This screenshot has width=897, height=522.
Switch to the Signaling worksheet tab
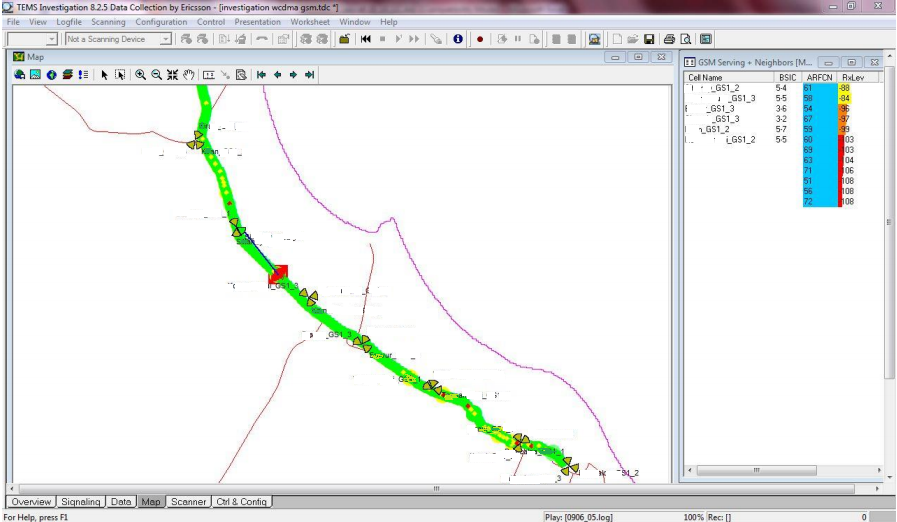[81, 501]
